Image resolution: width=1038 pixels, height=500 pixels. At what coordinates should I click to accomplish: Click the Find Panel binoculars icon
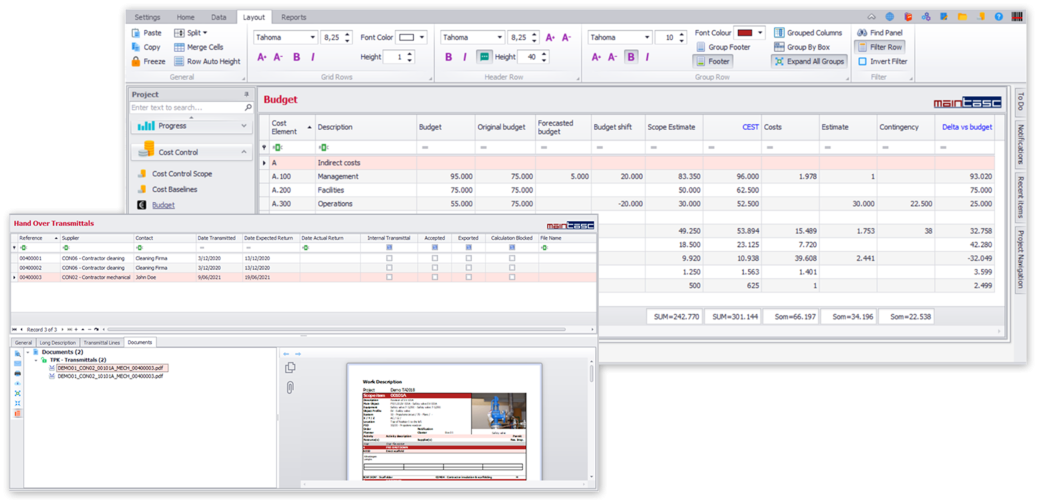(861, 33)
